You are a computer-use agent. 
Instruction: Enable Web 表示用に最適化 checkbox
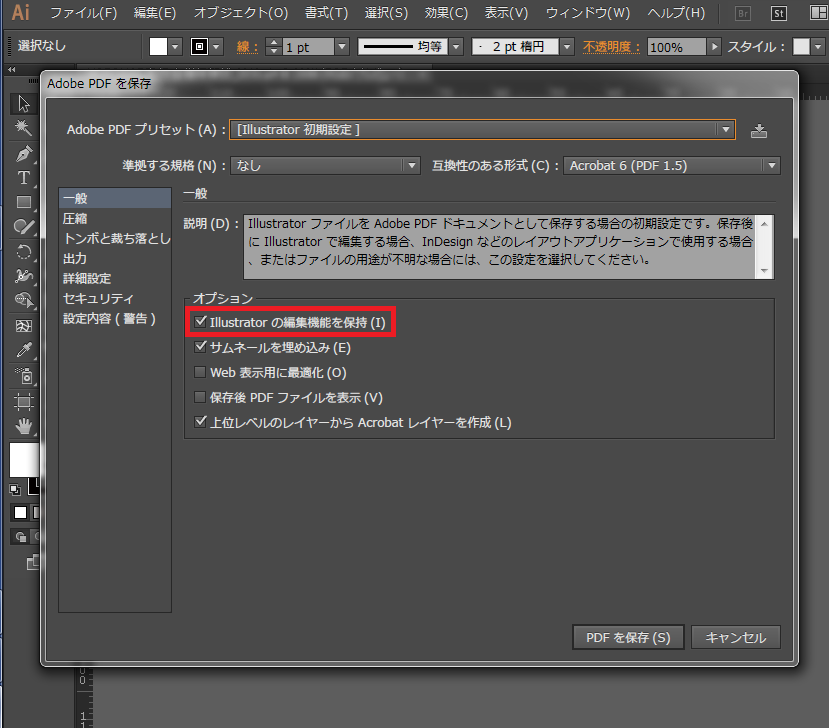pos(200,372)
